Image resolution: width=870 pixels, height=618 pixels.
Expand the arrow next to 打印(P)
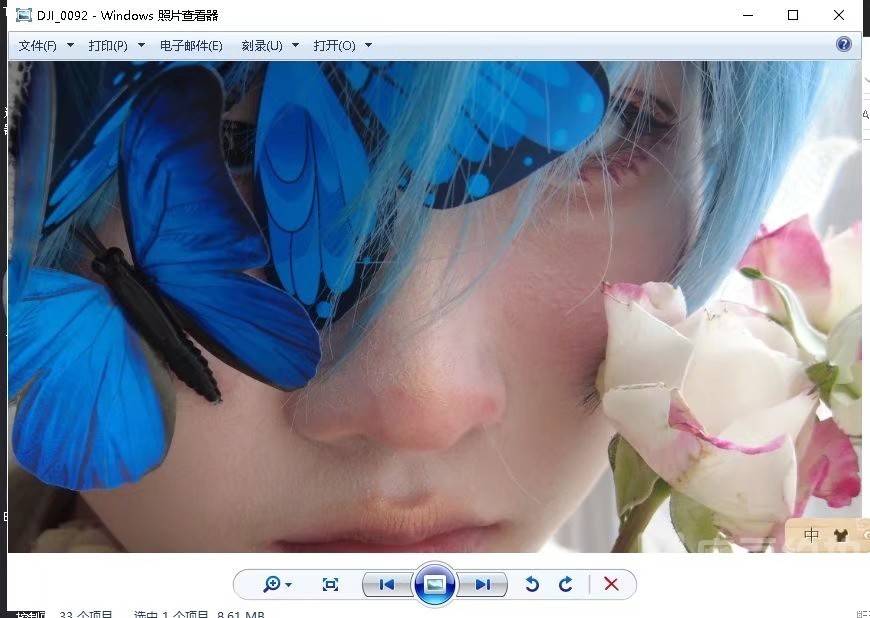tap(141, 45)
